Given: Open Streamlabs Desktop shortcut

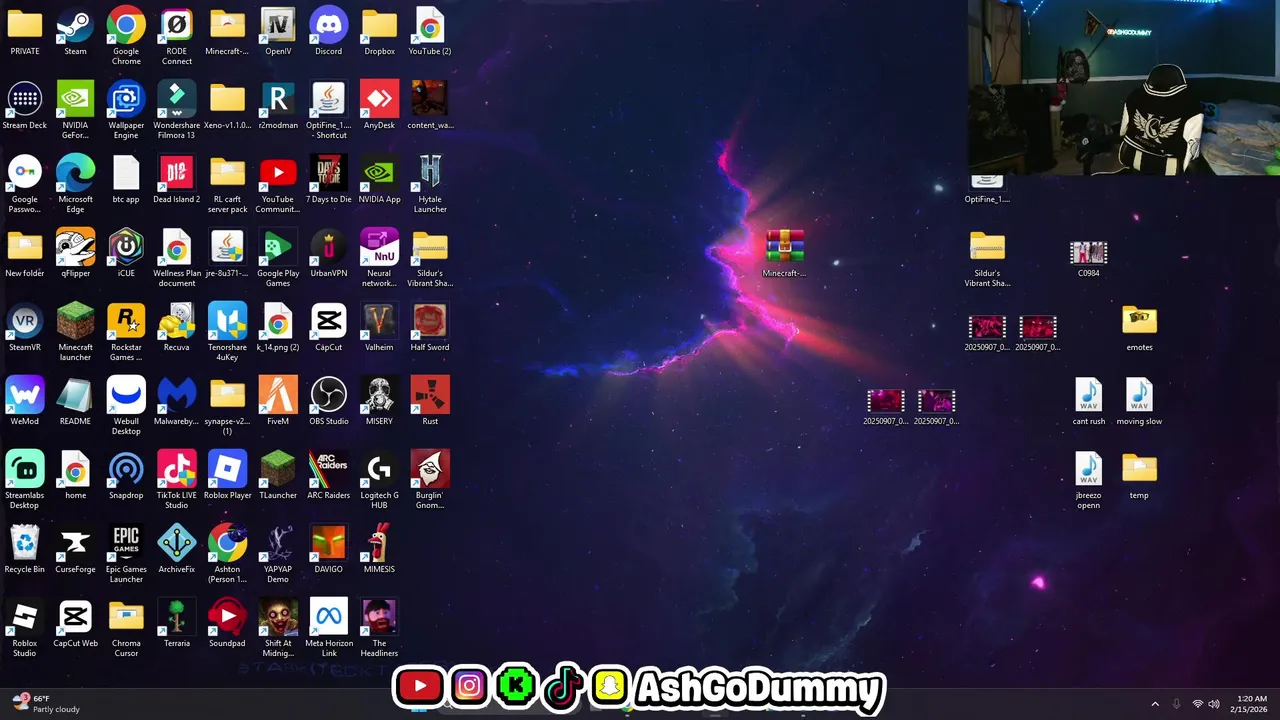Looking at the screenshot, I should click(x=25, y=480).
